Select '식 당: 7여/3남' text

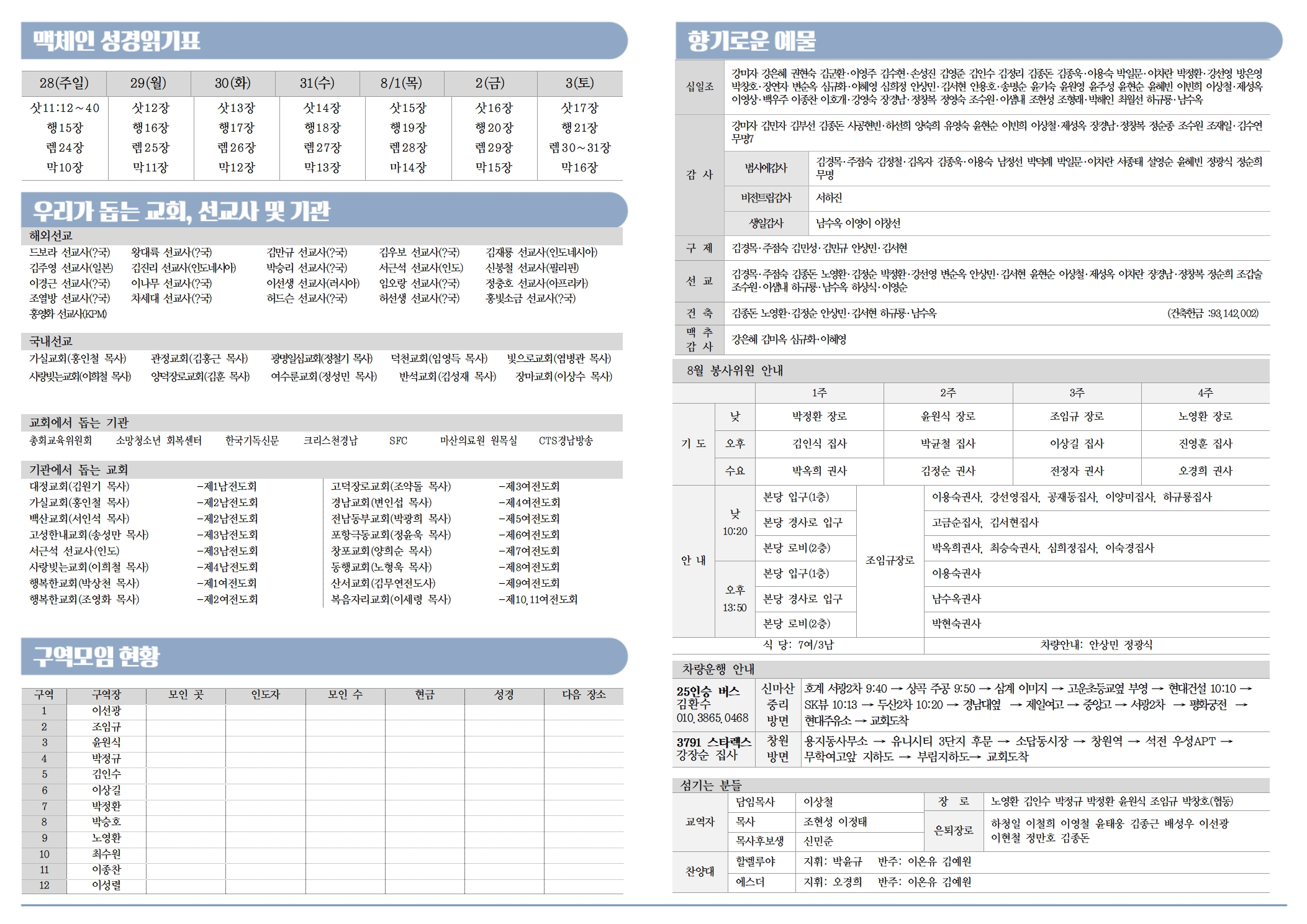tap(798, 645)
